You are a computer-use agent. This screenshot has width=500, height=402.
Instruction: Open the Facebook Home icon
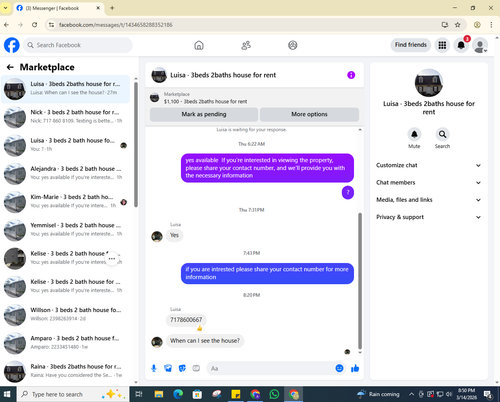click(x=199, y=45)
